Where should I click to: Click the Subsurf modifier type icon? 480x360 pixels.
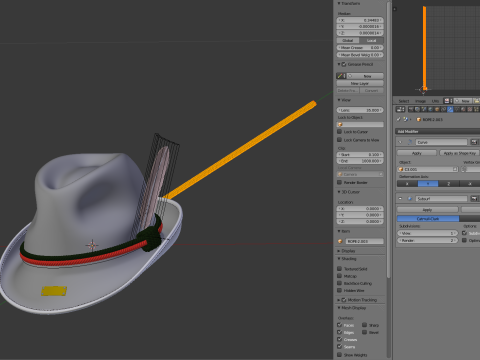pos(410,199)
